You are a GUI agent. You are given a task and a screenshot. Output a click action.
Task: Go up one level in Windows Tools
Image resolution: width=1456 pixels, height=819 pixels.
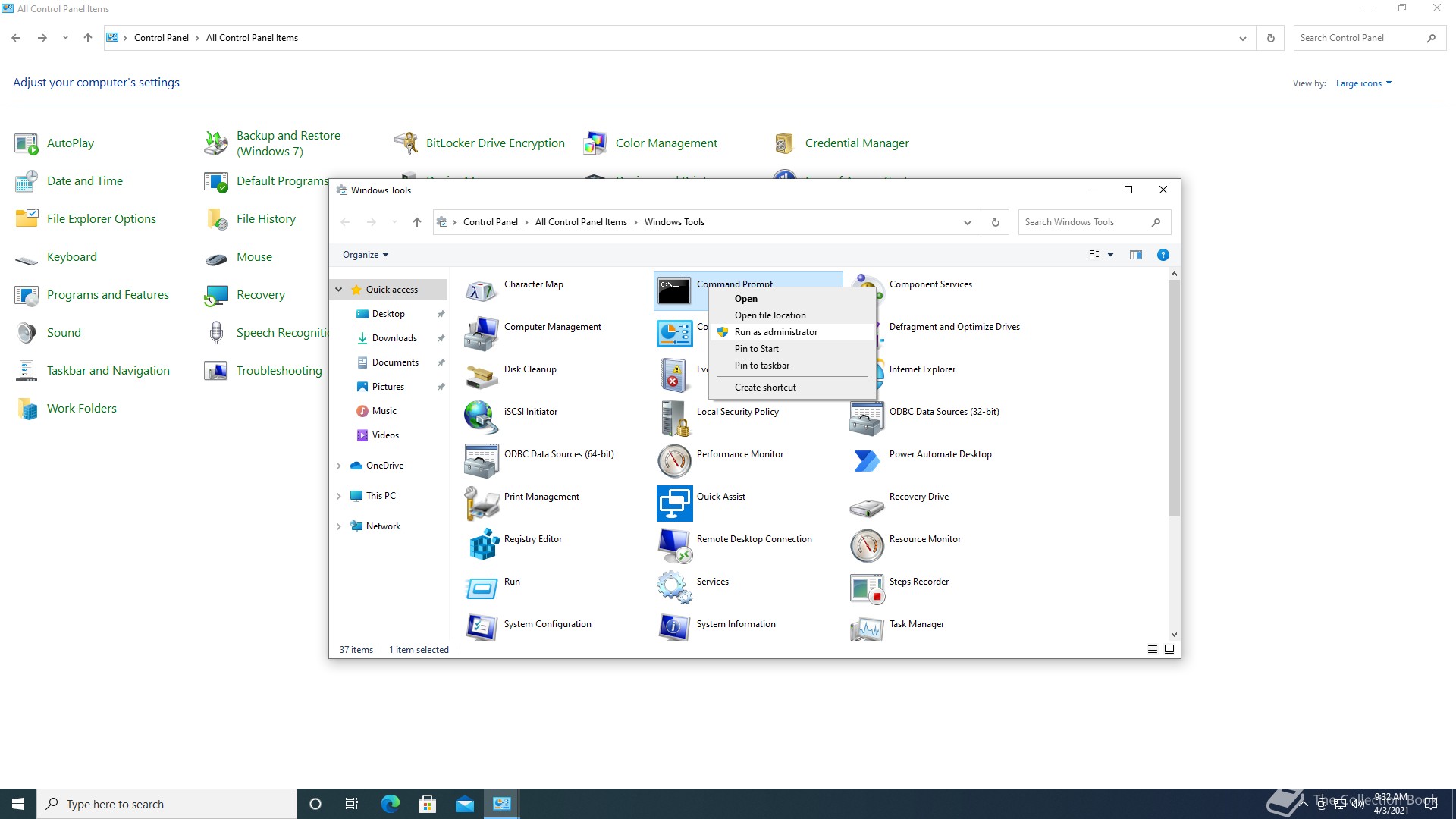click(x=416, y=222)
